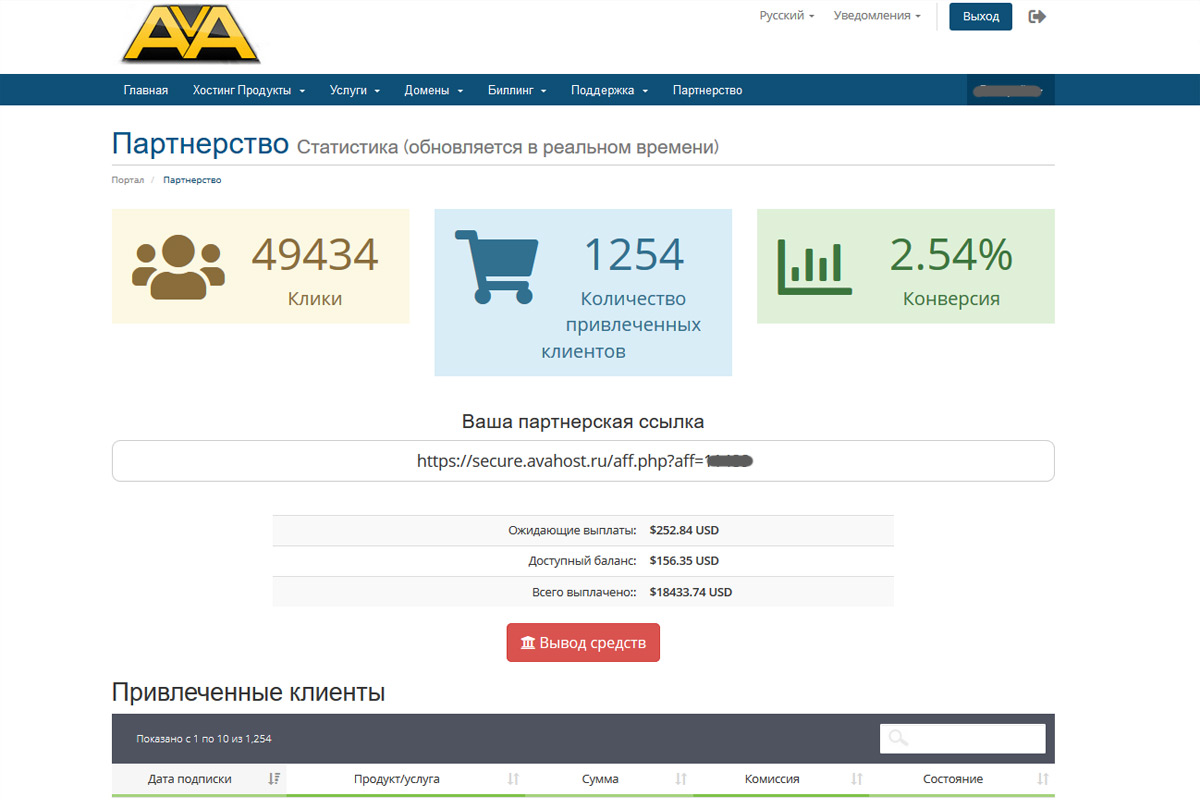Image resolution: width=1200 pixels, height=800 pixels.
Task: Expand the Хостинг Продукты menu
Action: click(249, 90)
